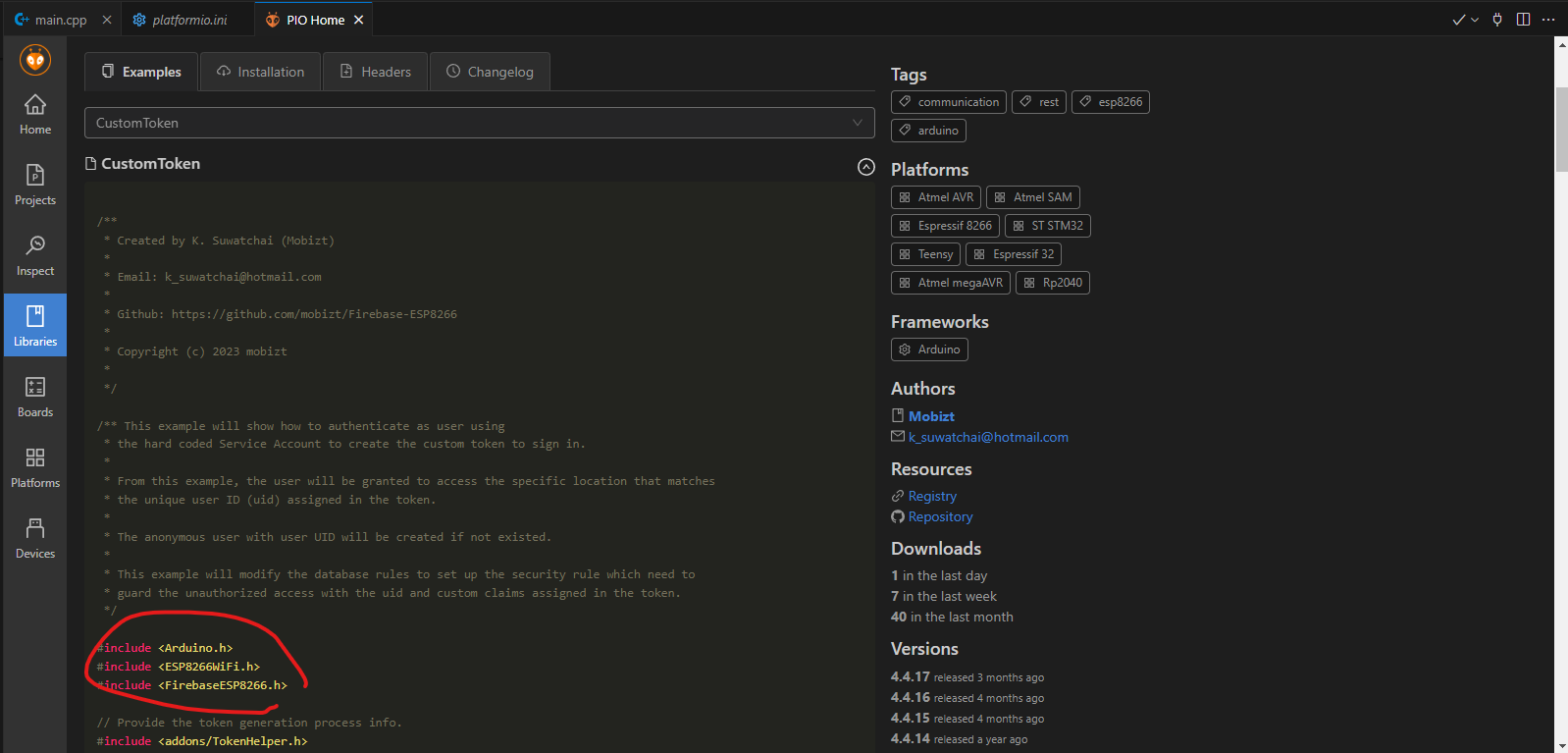Viewport: 1568px width, 753px height.
Task: Click the vertical scrollbar thumb
Action: [x=1561, y=130]
